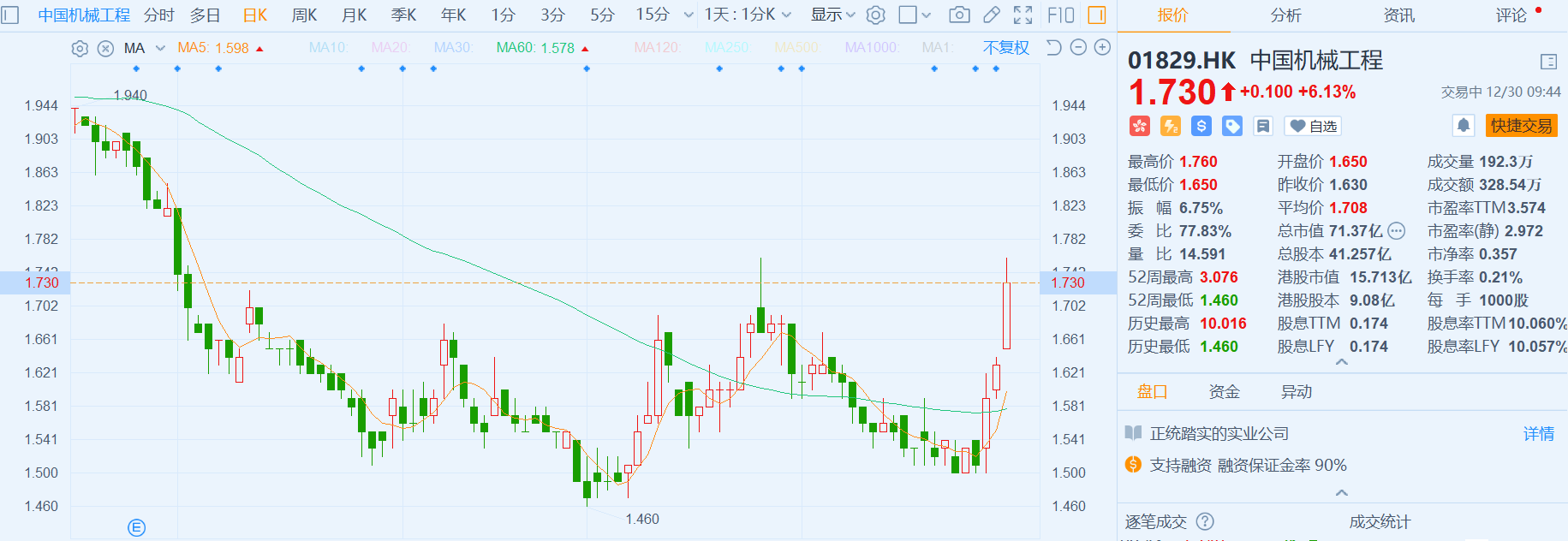The image size is (1568, 541).
Task: Switch to the 周K weekly chart
Action: tap(305, 15)
